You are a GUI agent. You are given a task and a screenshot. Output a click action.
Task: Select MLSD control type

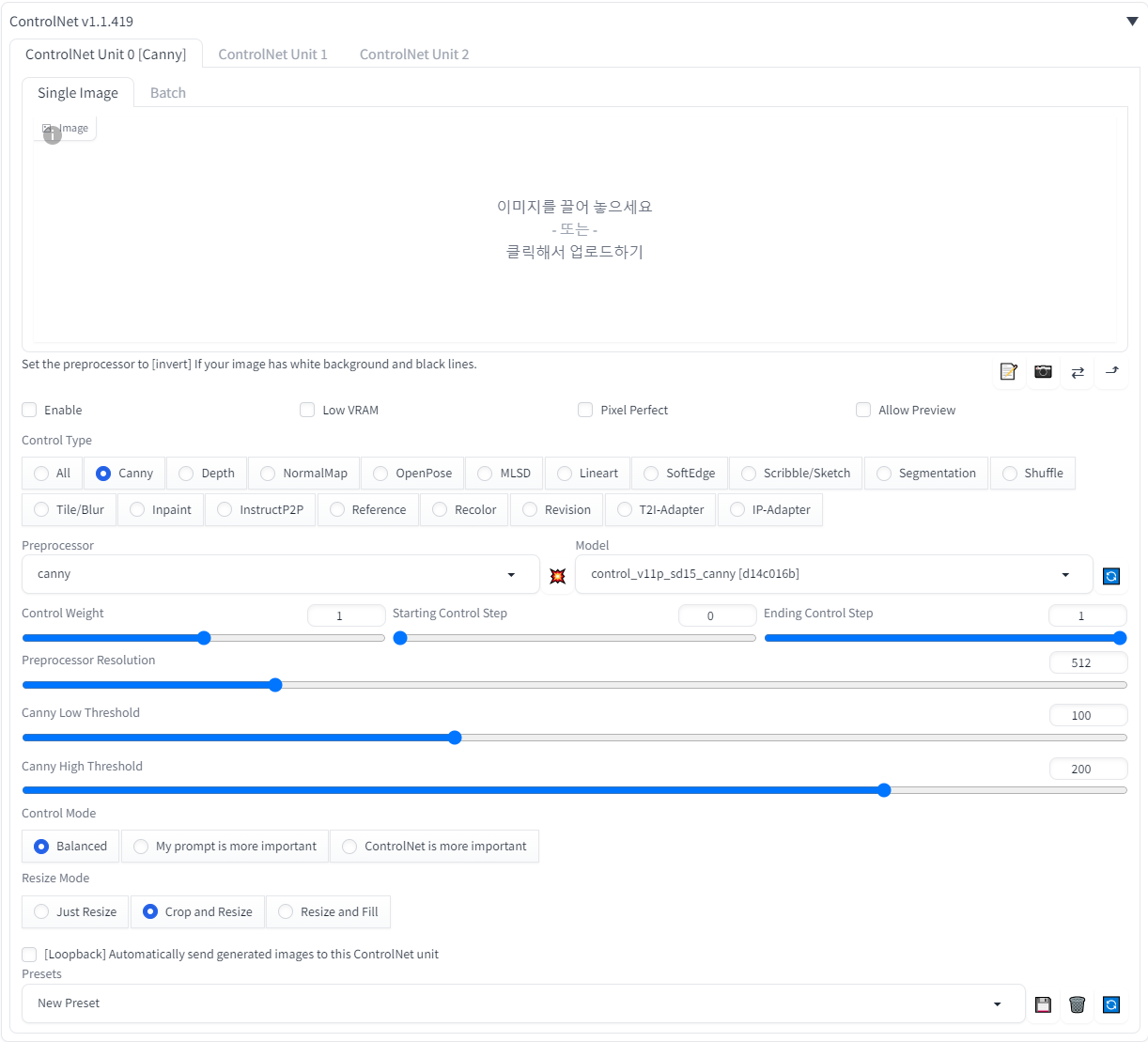click(504, 474)
